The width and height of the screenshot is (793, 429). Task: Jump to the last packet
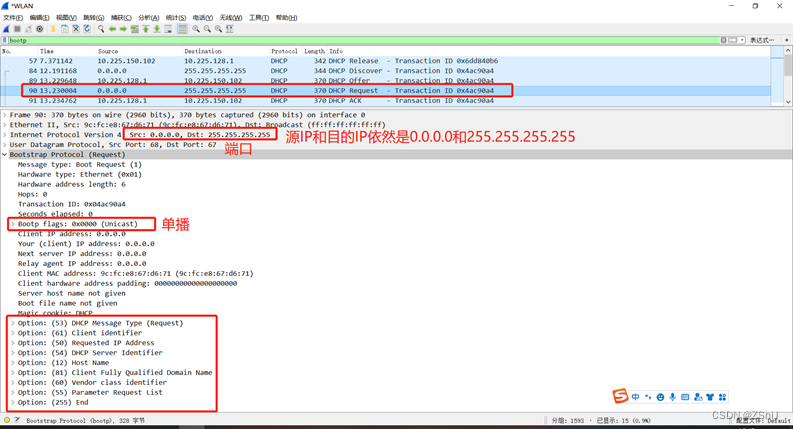pos(157,29)
